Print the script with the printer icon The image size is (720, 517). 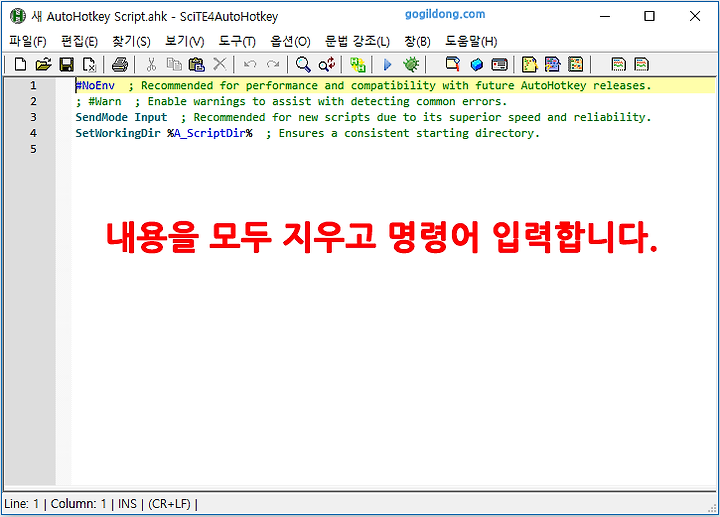120,64
